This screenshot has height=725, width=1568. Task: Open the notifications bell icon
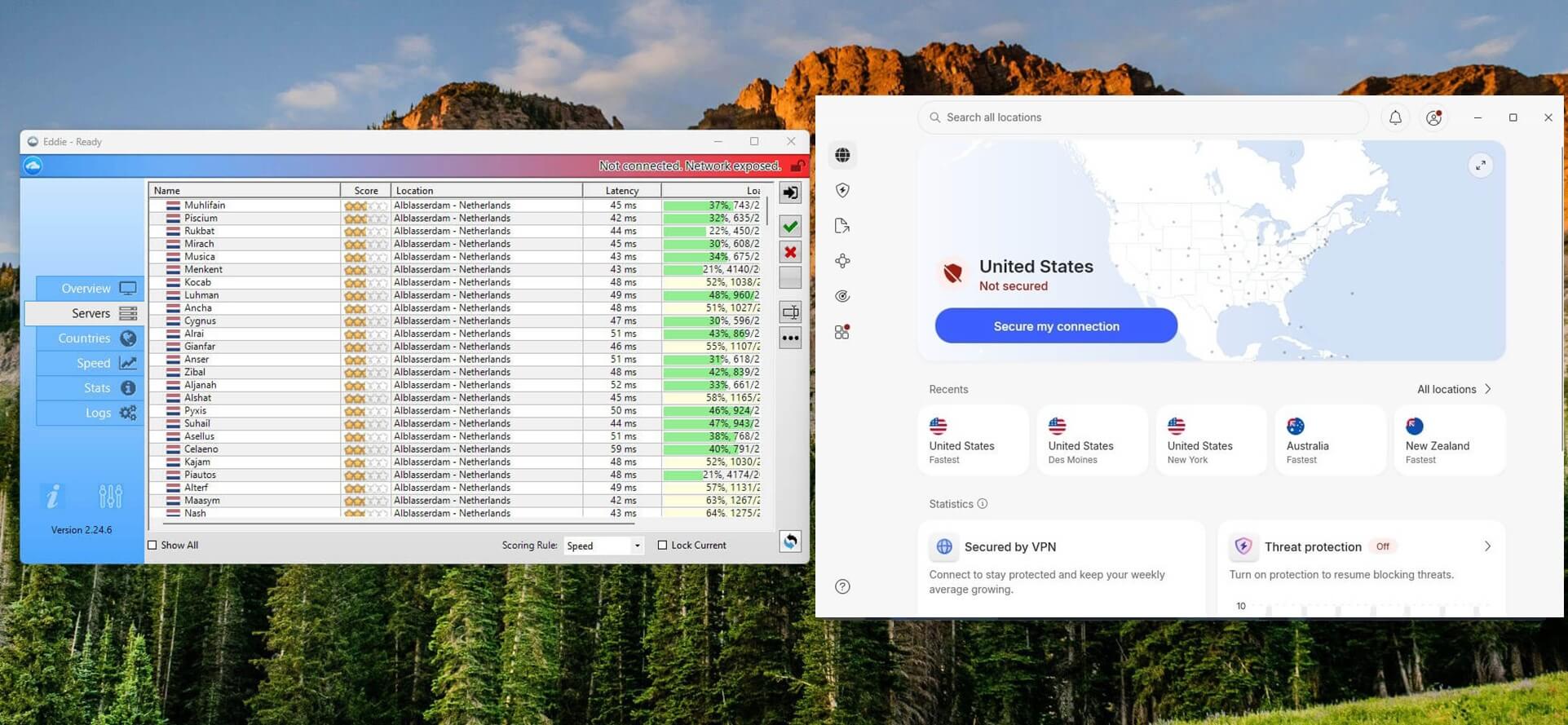pyautogui.click(x=1395, y=117)
